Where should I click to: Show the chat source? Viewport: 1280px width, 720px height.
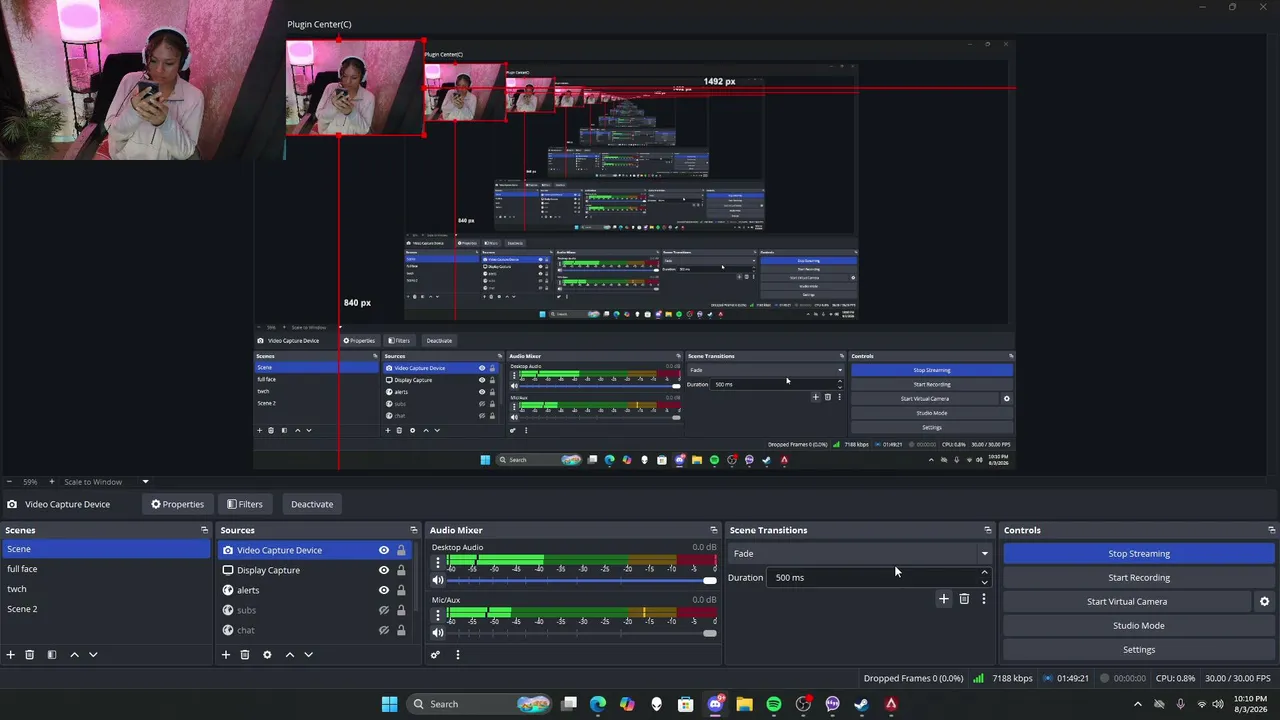[x=384, y=630]
